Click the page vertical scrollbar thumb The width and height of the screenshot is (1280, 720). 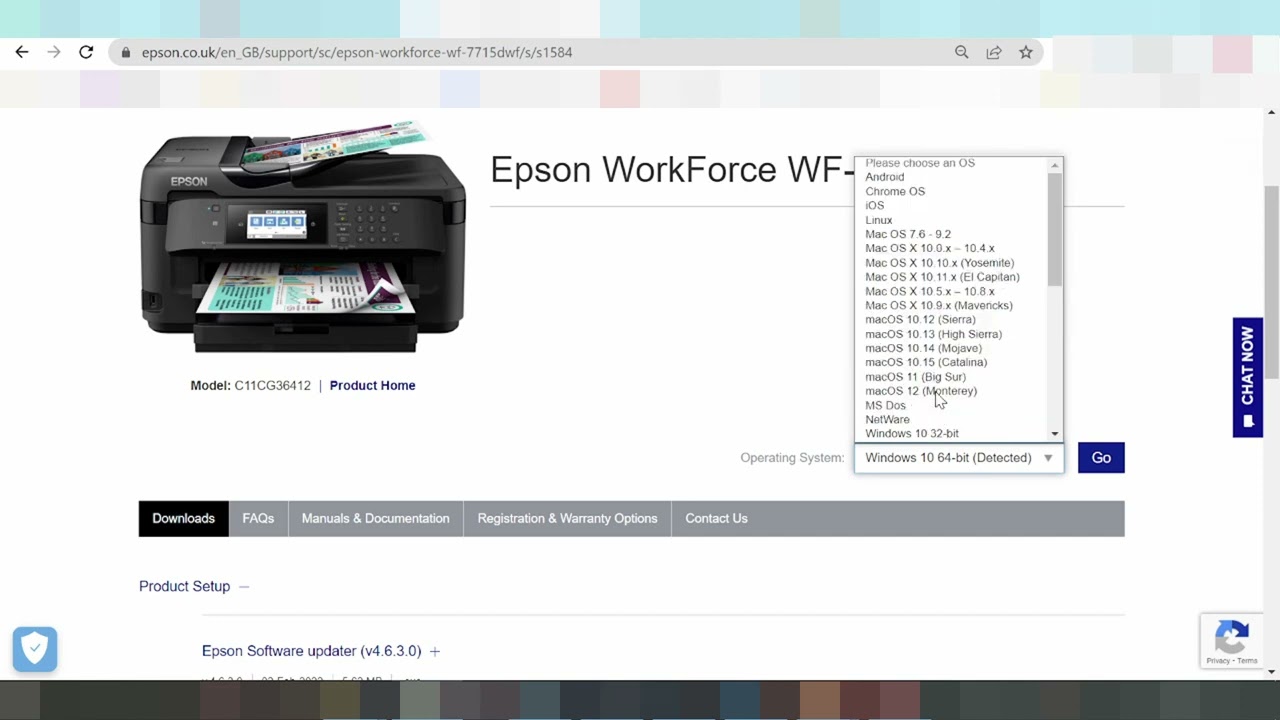(x=1271, y=282)
